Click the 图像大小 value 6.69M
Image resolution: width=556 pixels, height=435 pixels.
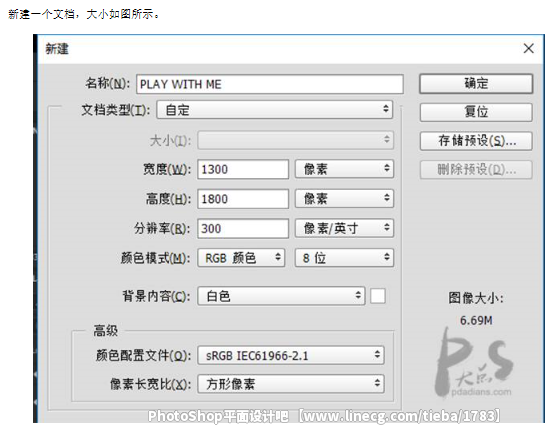point(476,320)
